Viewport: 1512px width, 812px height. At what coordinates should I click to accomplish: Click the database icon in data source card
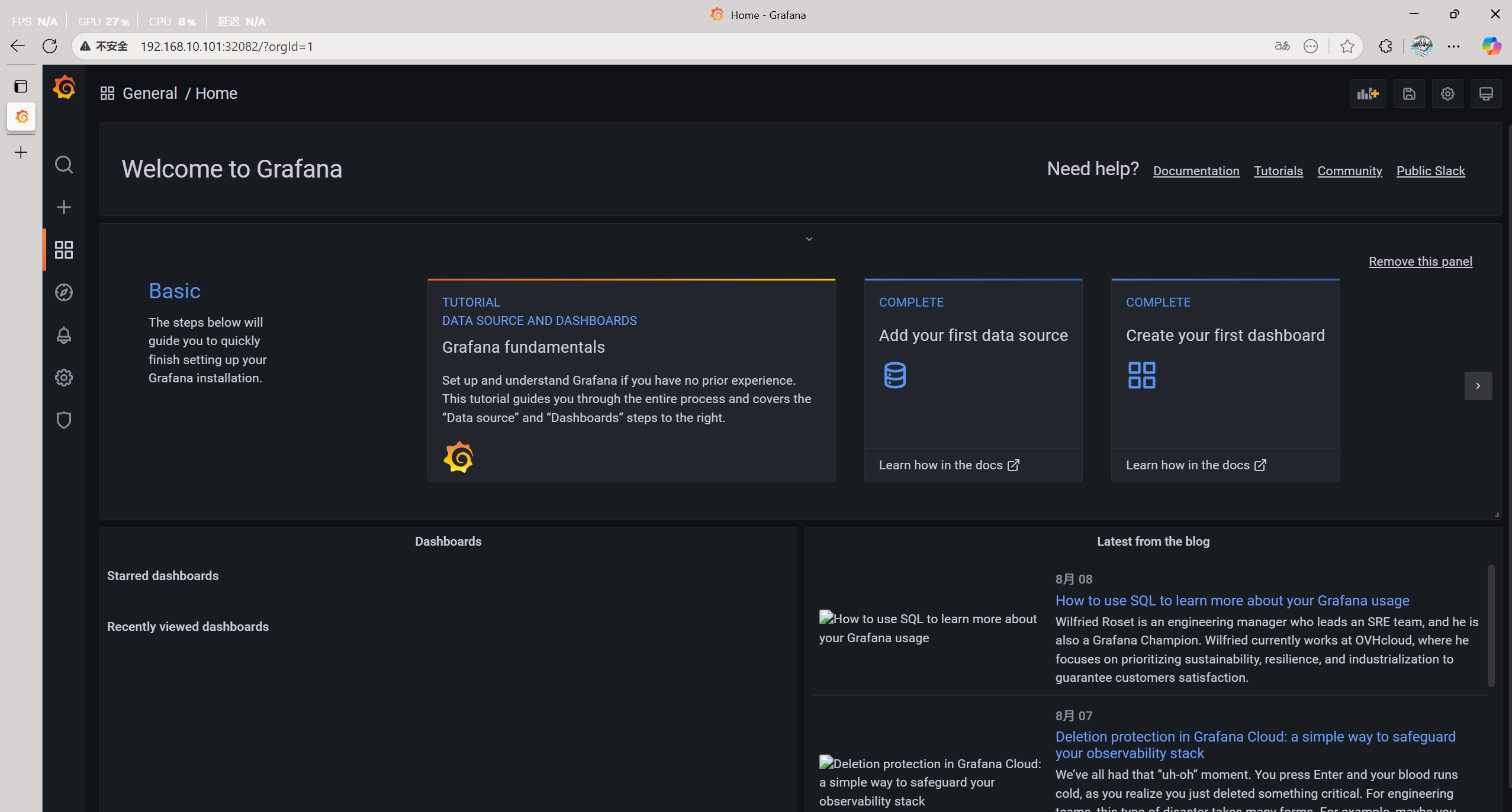click(895, 375)
